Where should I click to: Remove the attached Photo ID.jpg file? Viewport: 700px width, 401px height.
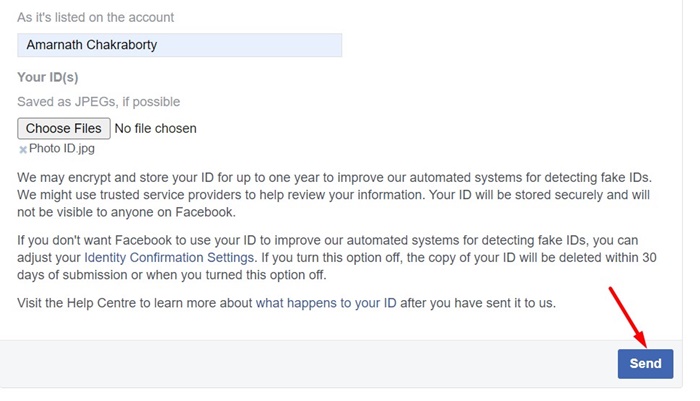pos(22,150)
